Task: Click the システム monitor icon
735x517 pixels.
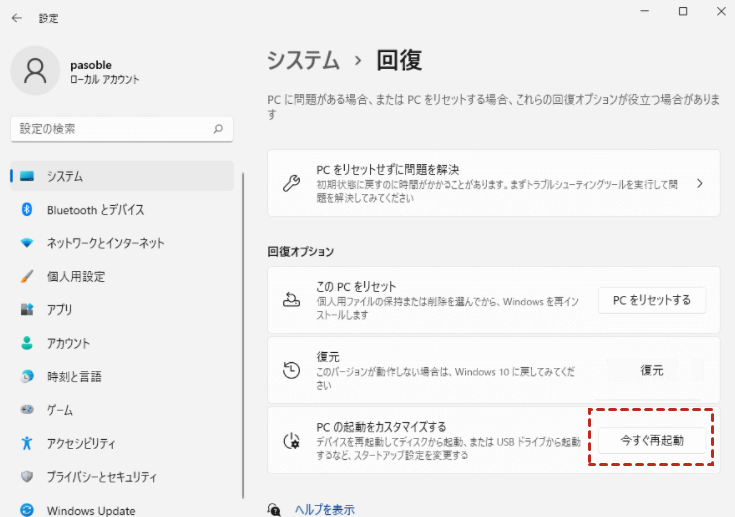Action: click(27, 176)
